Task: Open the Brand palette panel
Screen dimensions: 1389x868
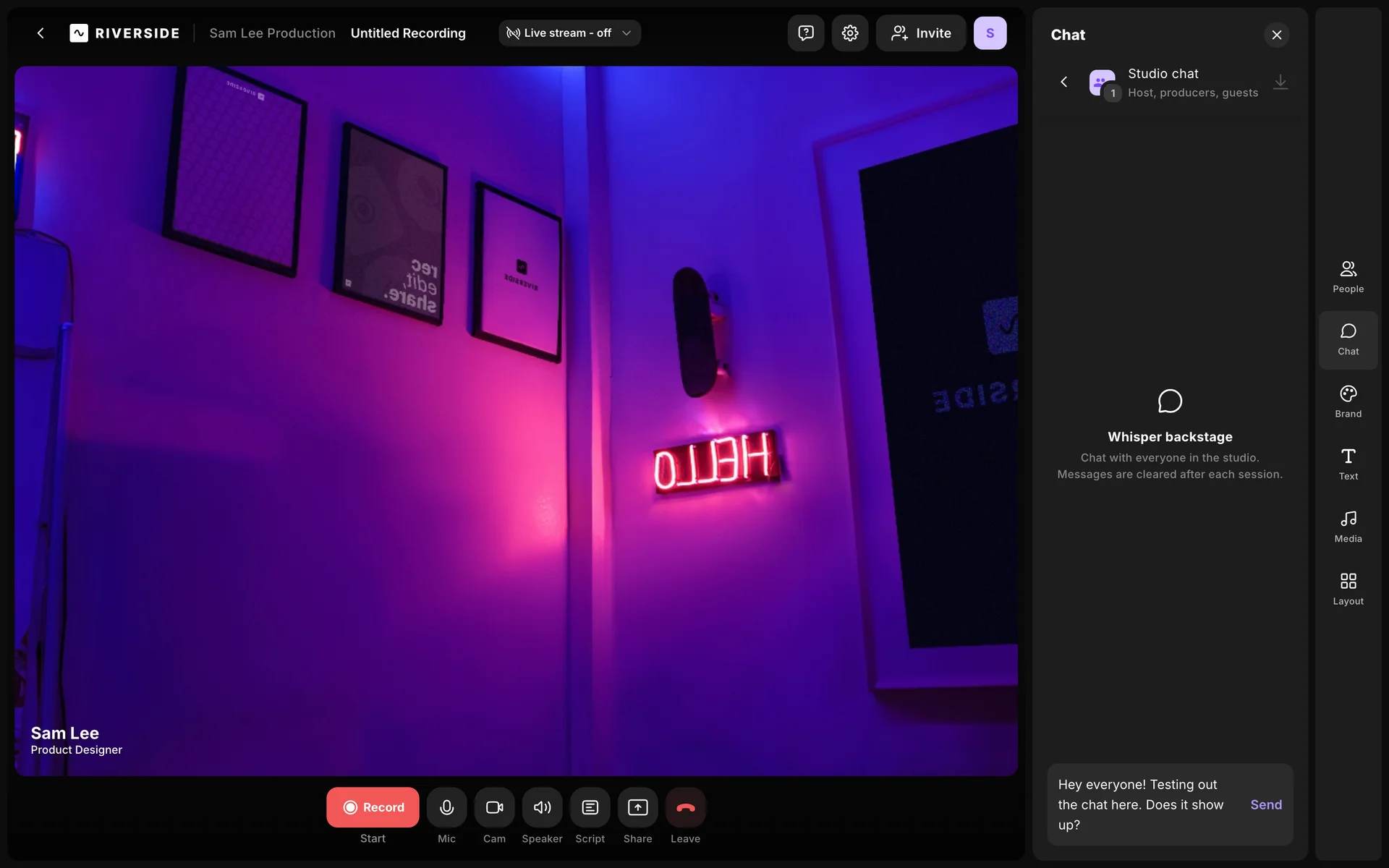Action: click(x=1348, y=402)
